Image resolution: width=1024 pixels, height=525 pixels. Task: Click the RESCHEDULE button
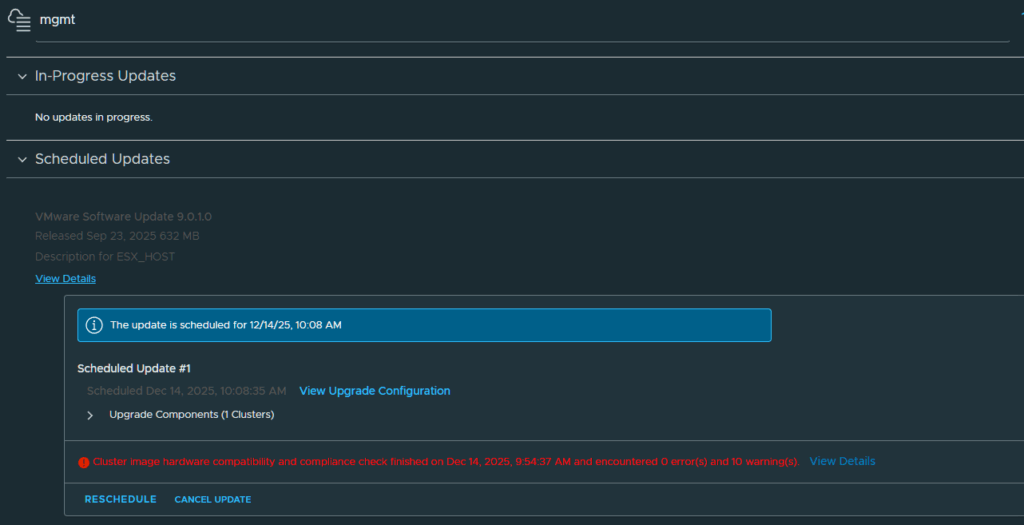click(121, 500)
